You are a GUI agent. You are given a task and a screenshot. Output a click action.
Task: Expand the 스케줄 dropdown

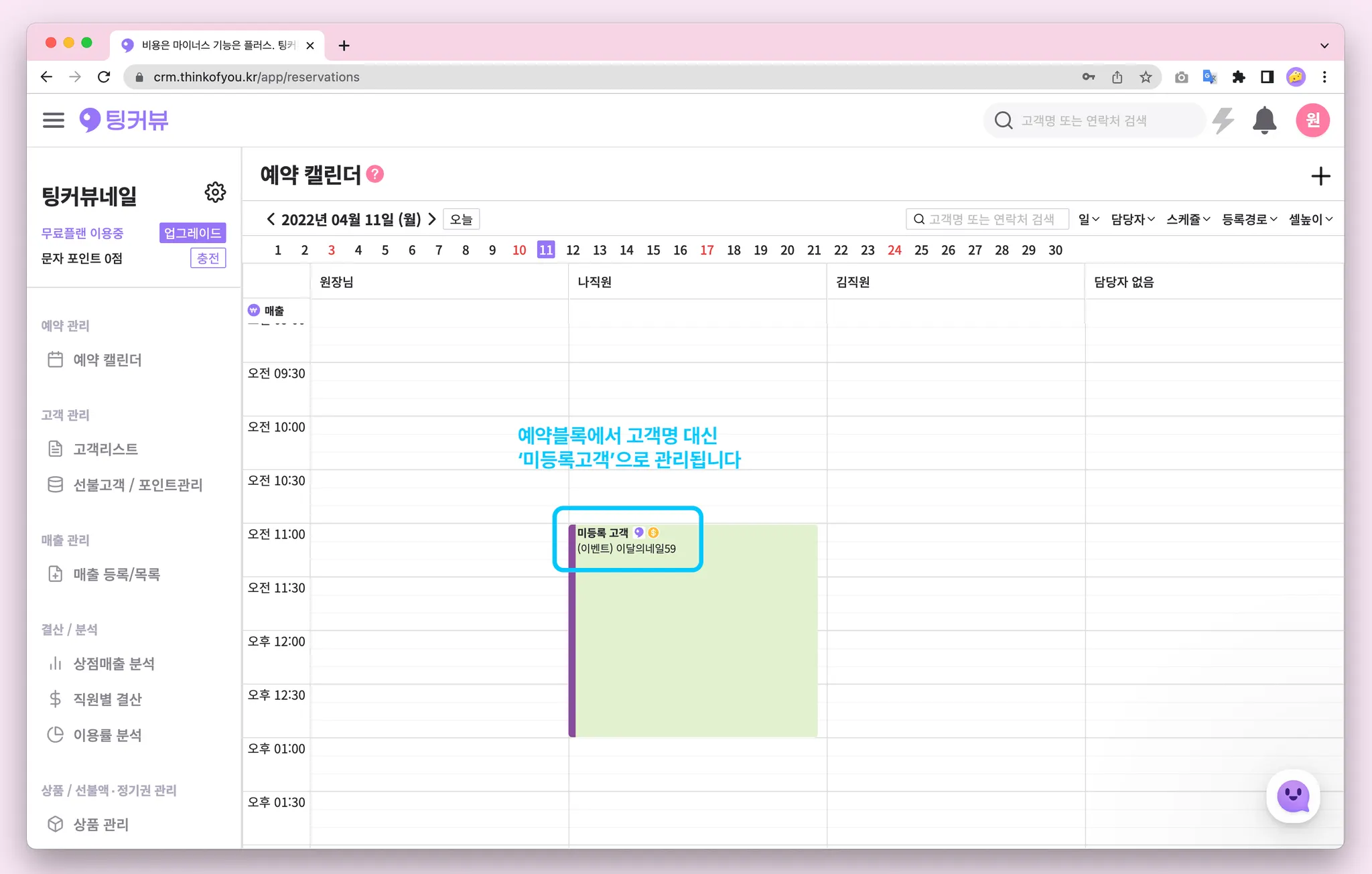[1188, 219]
